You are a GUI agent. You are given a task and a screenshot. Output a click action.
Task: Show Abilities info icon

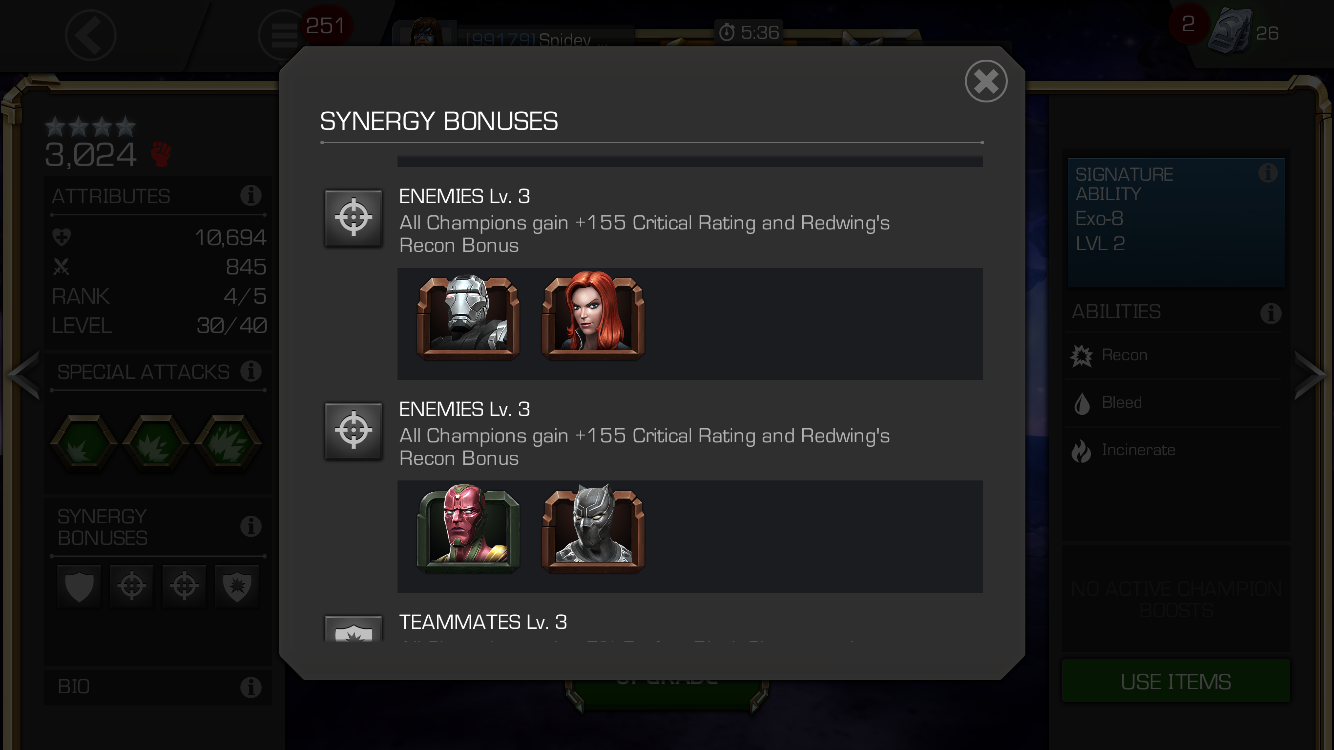coord(1271,313)
